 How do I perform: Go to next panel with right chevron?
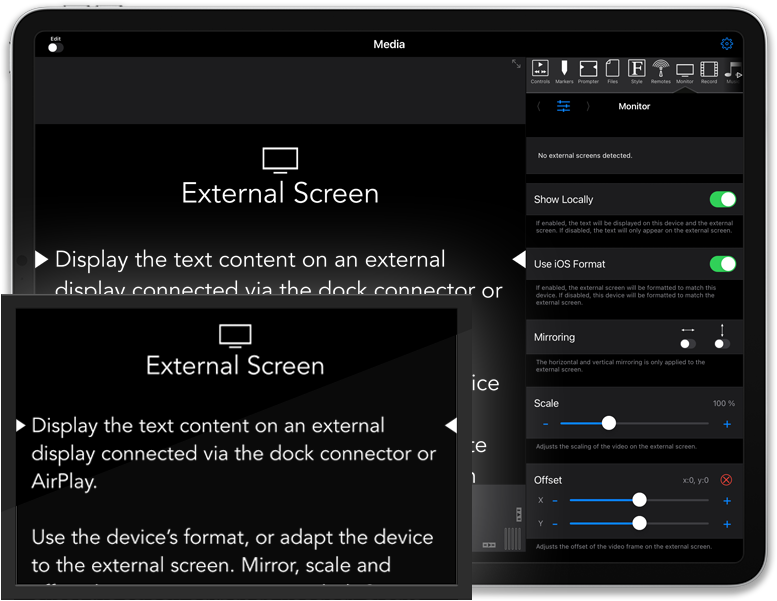pyautogui.click(x=588, y=106)
